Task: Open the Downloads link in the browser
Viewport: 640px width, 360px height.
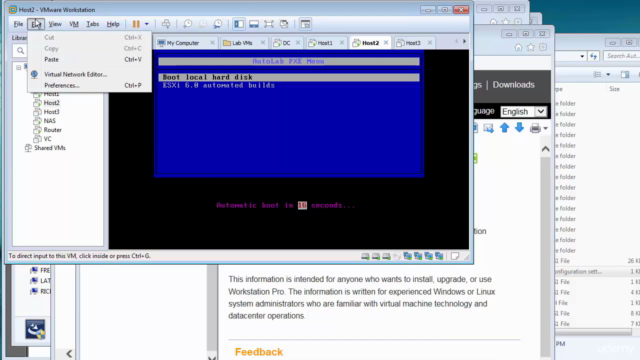Action: tap(513, 85)
